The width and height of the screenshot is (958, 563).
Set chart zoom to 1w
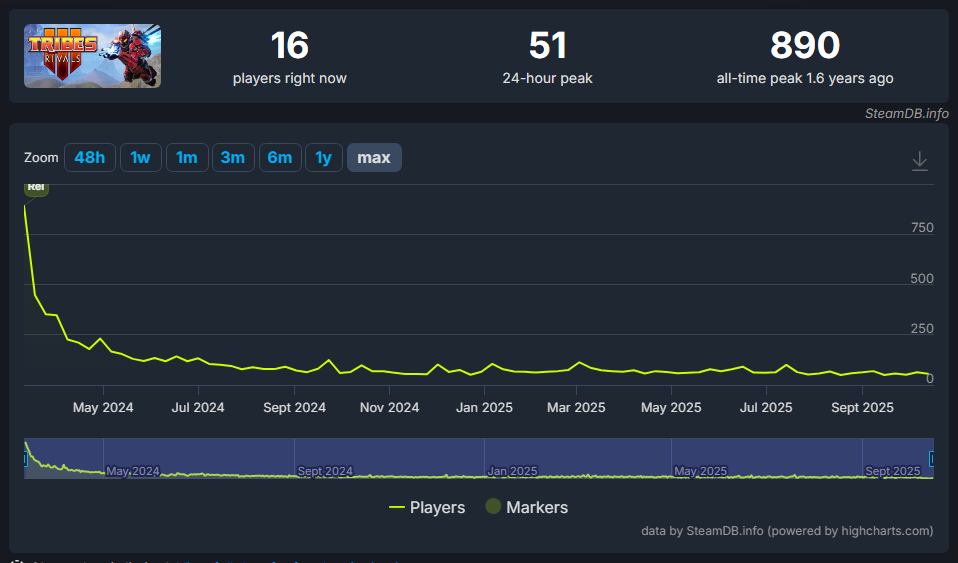(141, 158)
